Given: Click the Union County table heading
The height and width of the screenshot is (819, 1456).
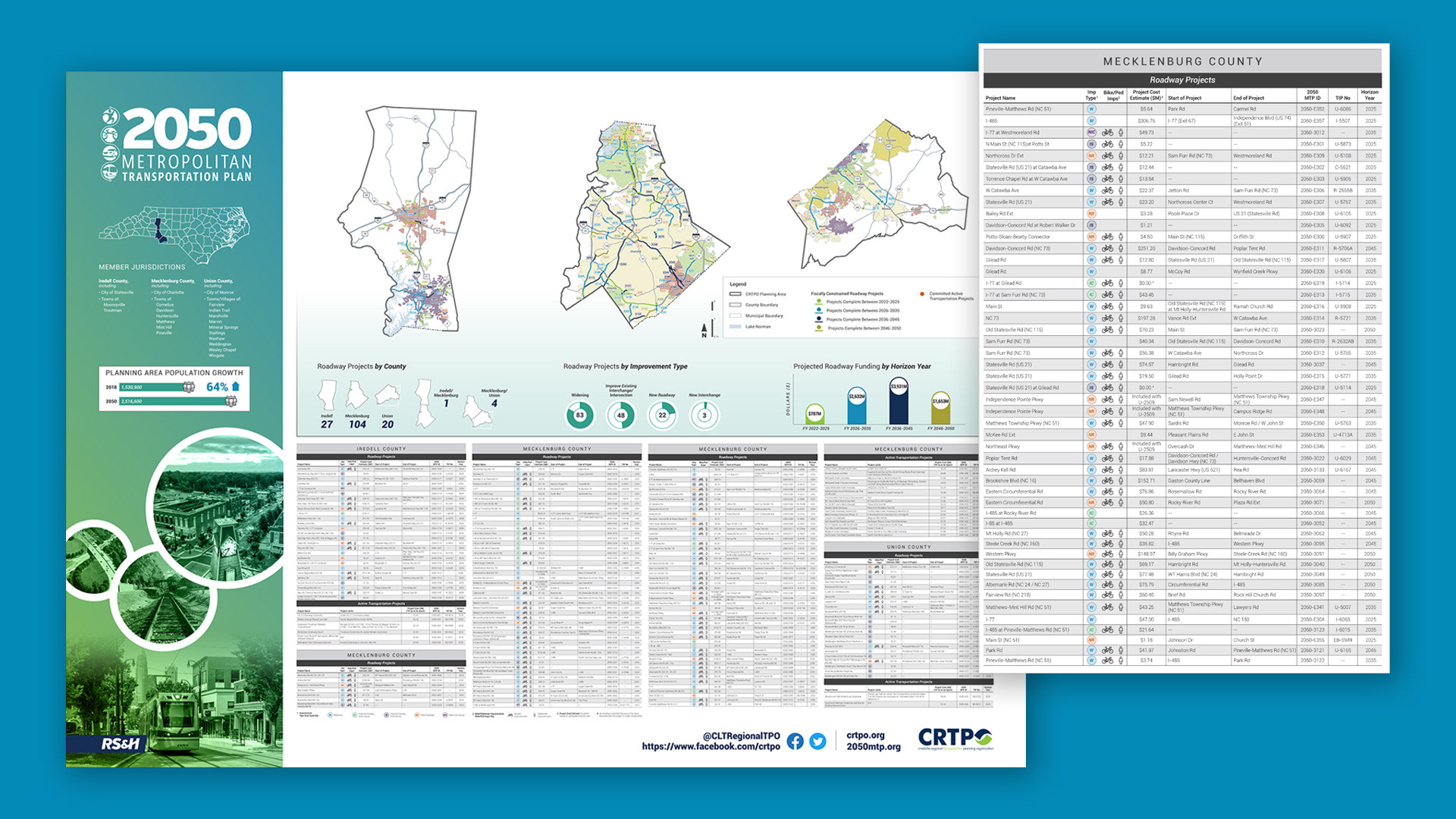Looking at the screenshot, I should tap(908, 547).
